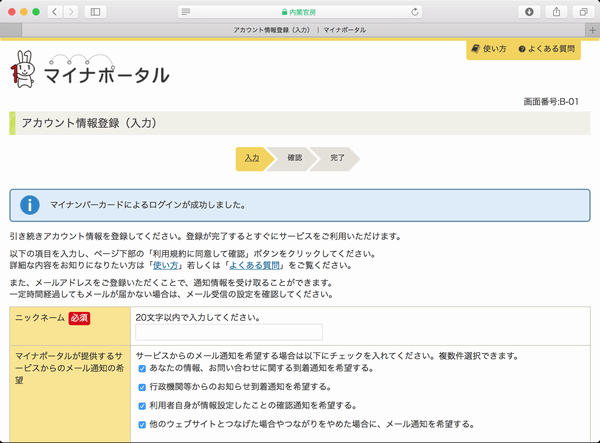
Task: Click the アカウント情報登録（入力） page heading
Action: 89,123
